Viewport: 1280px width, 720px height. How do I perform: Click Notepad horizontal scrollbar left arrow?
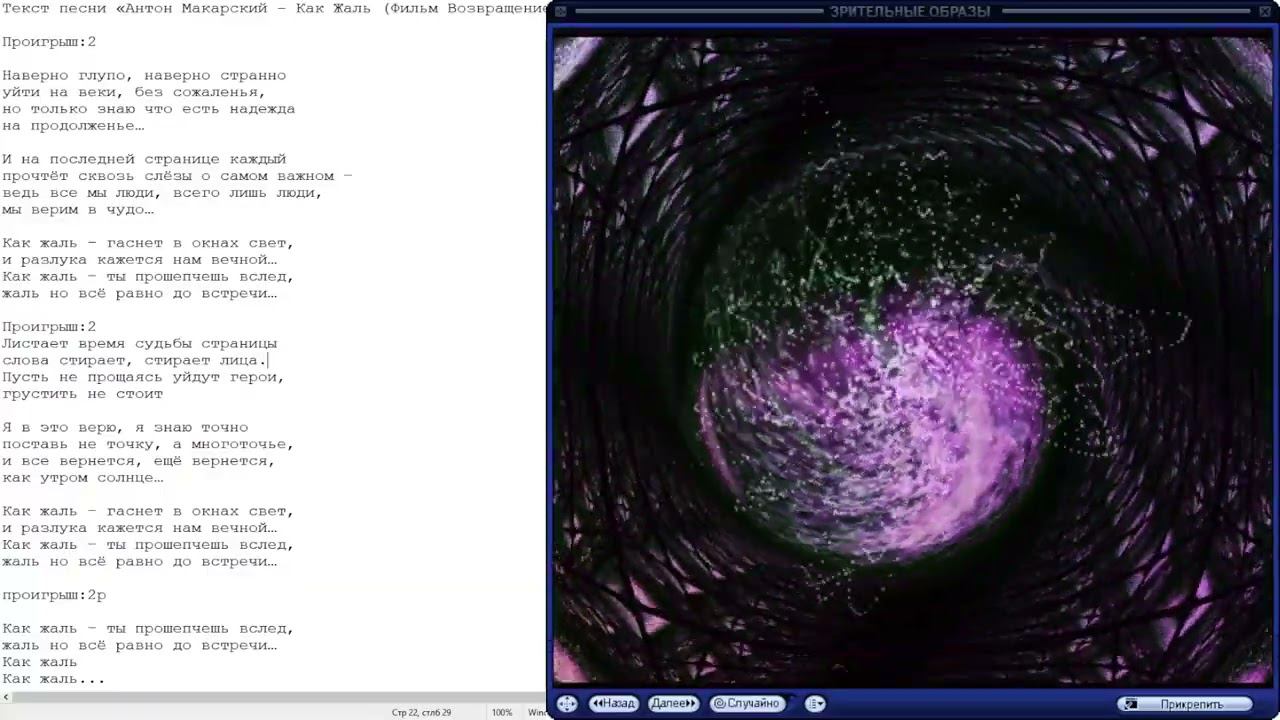click(6, 696)
